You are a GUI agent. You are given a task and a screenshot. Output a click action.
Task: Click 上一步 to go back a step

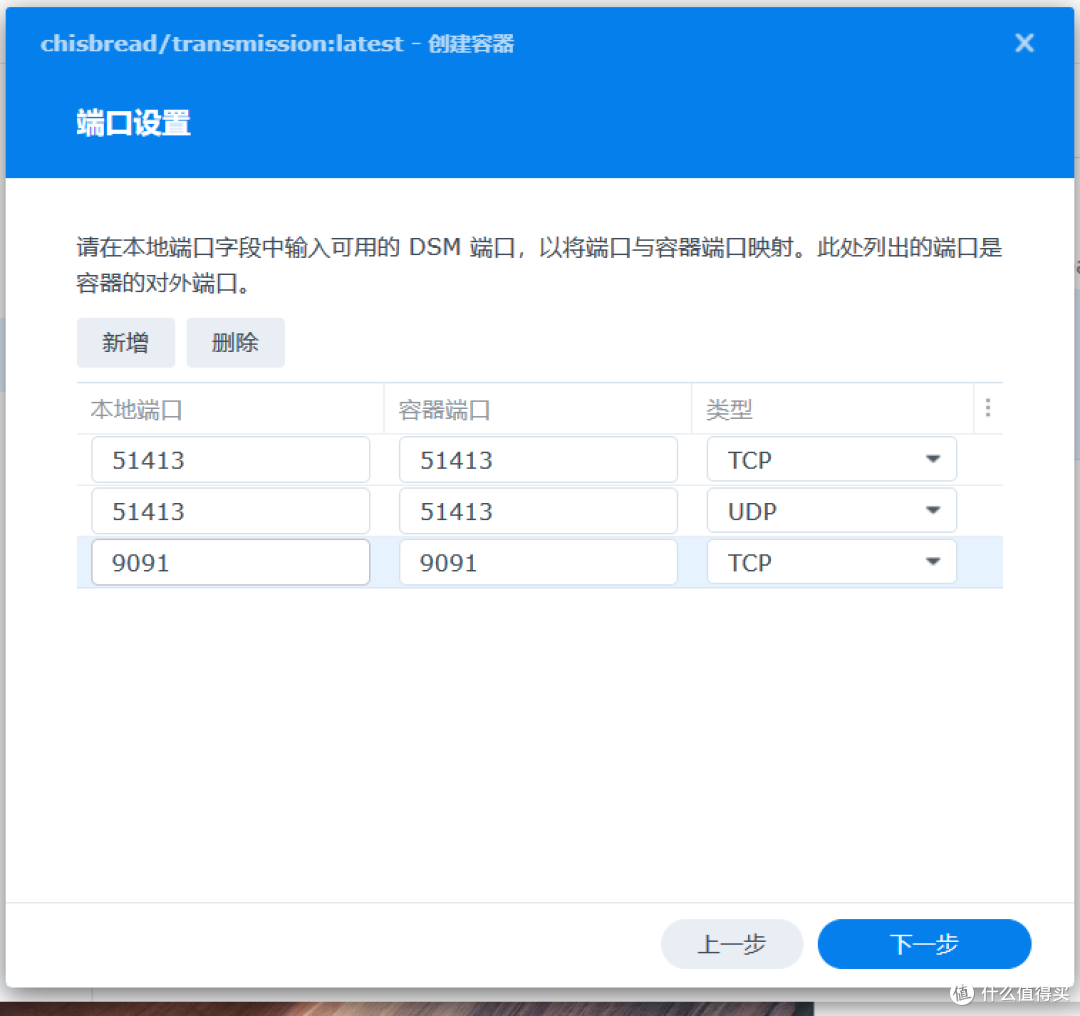pos(731,943)
